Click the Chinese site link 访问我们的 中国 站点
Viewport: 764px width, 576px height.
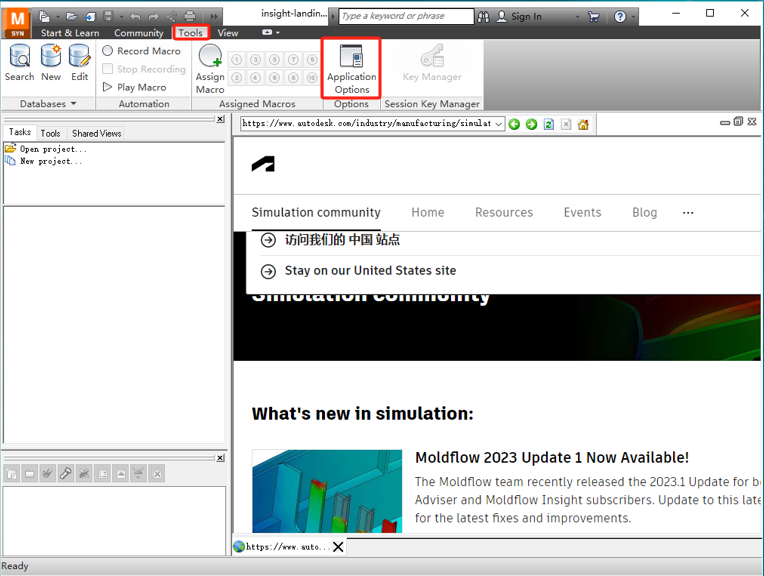(342, 239)
